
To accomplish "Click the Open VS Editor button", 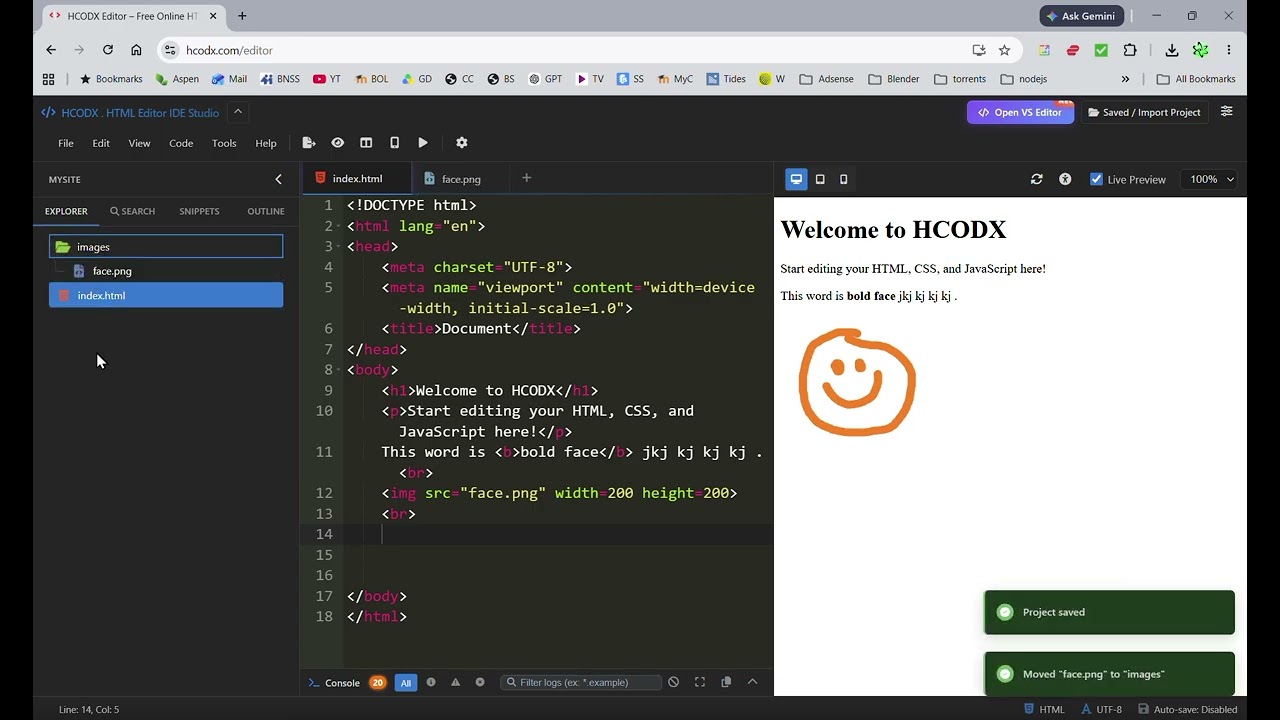I will point(1020,112).
